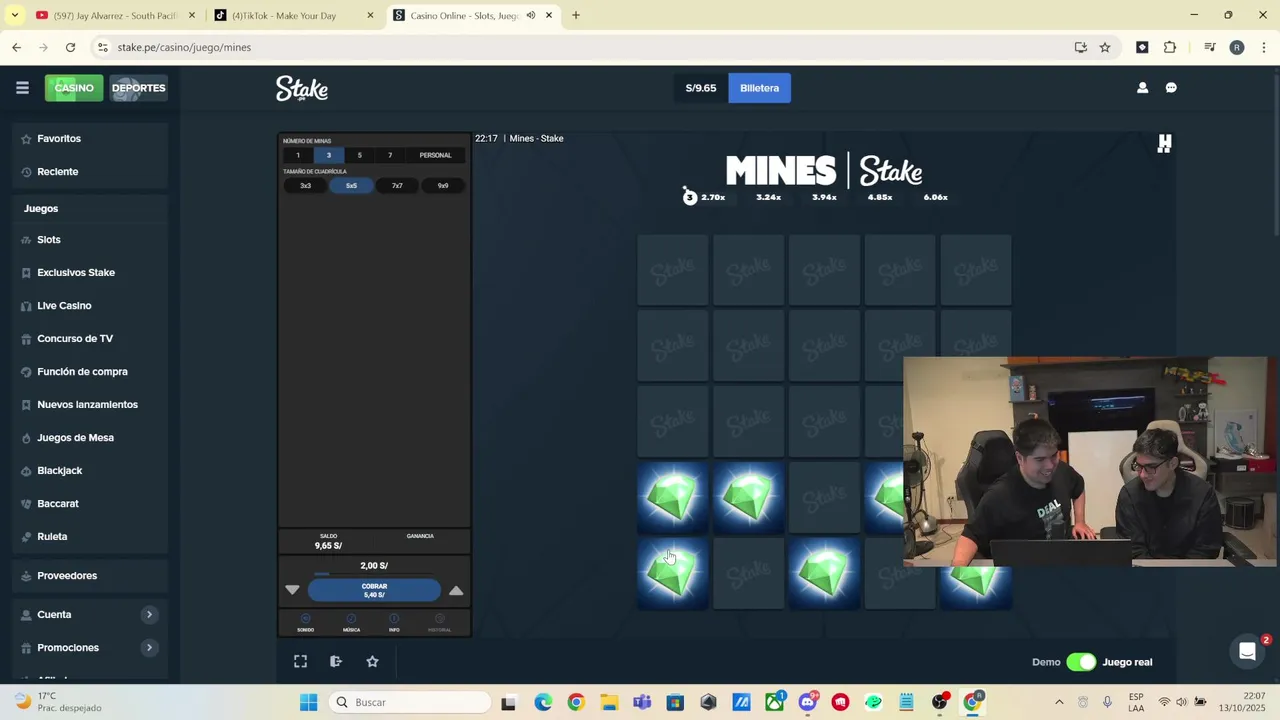Open Microsoft Edge from the taskbar
Image resolution: width=1280 pixels, height=720 pixels.
pyautogui.click(x=543, y=702)
